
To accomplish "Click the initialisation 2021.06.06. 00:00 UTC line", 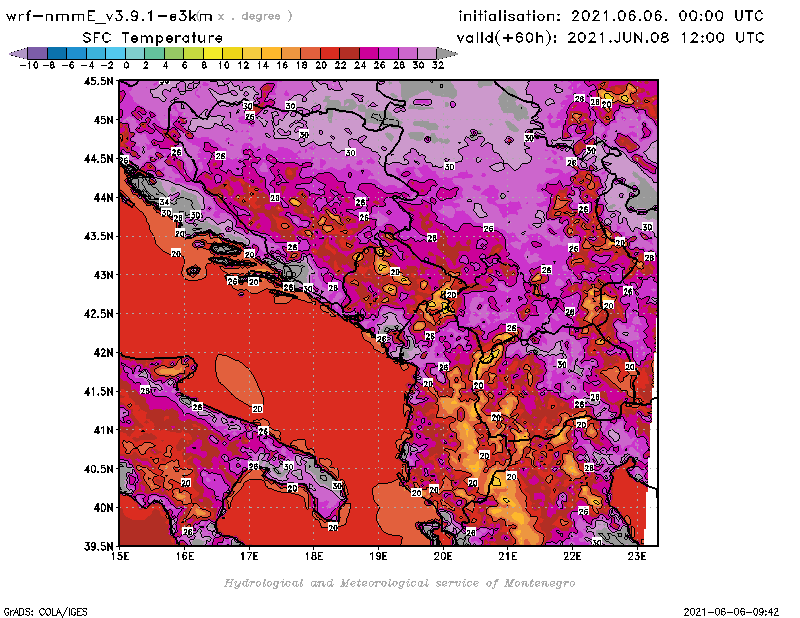I will (611, 16).
